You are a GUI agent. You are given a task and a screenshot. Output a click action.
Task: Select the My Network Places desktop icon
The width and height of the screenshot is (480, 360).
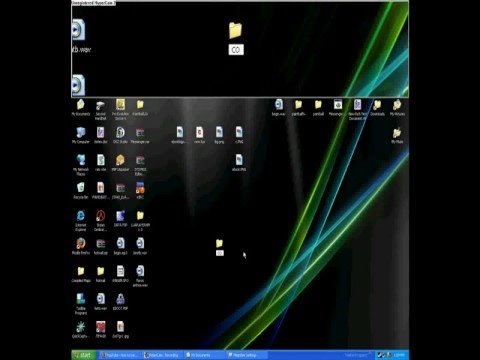(x=81, y=165)
